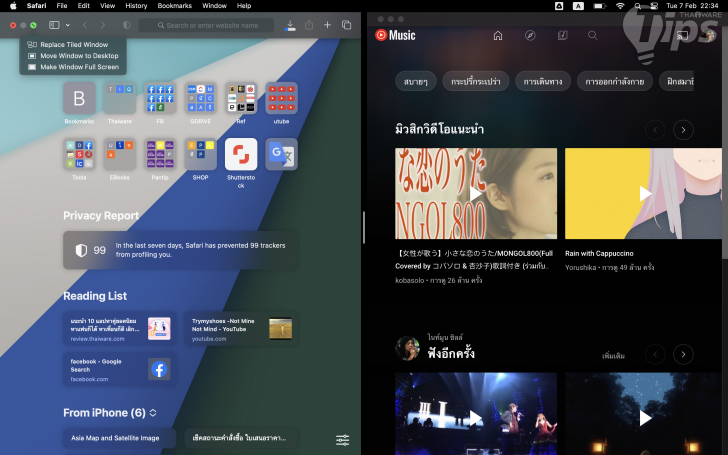
Task: Open Safari start page customize settings icon
Action: (x=343, y=440)
